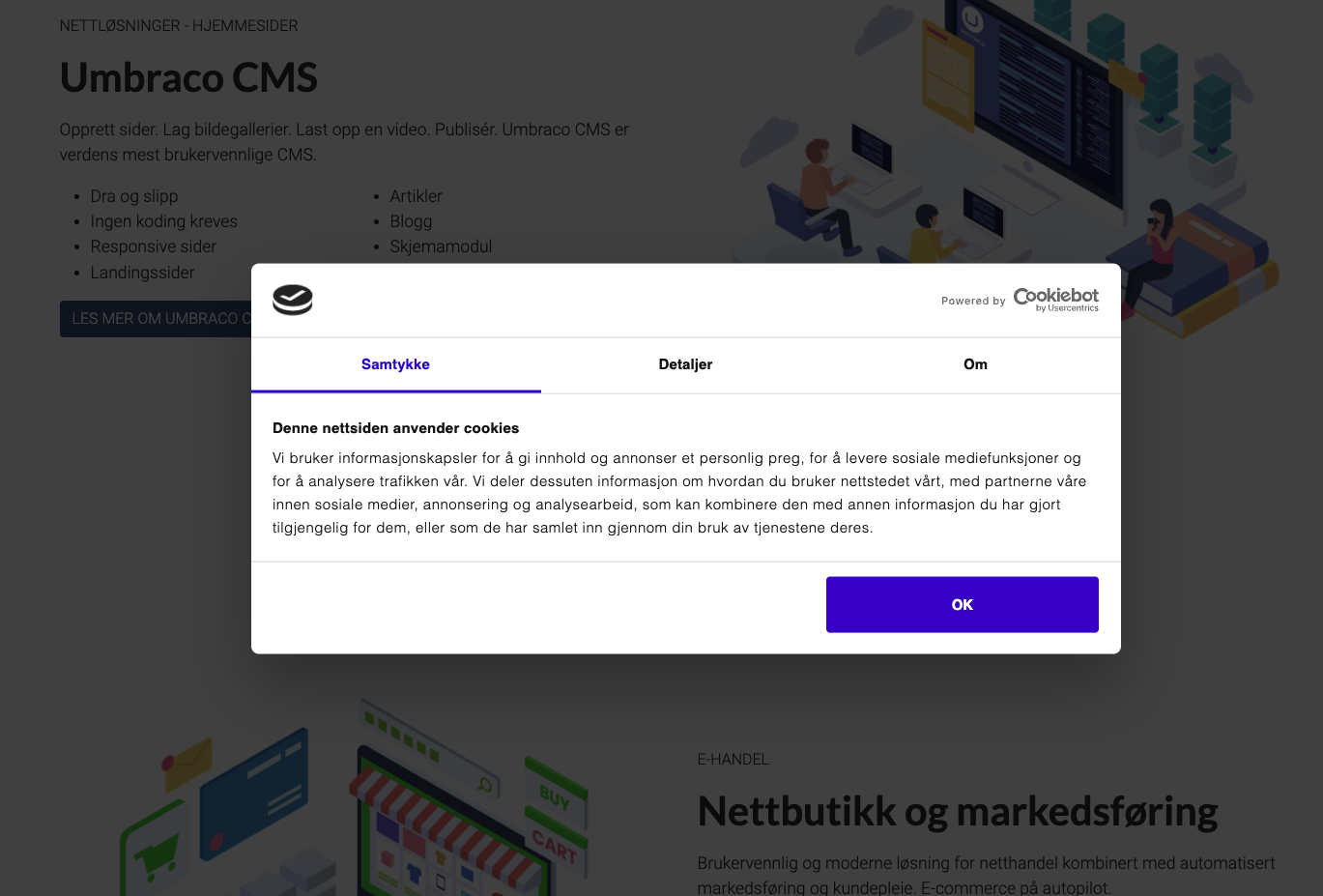Open the Detaljer tab
The width and height of the screenshot is (1323, 896).
pyautogui.click(x=685, y=364)
